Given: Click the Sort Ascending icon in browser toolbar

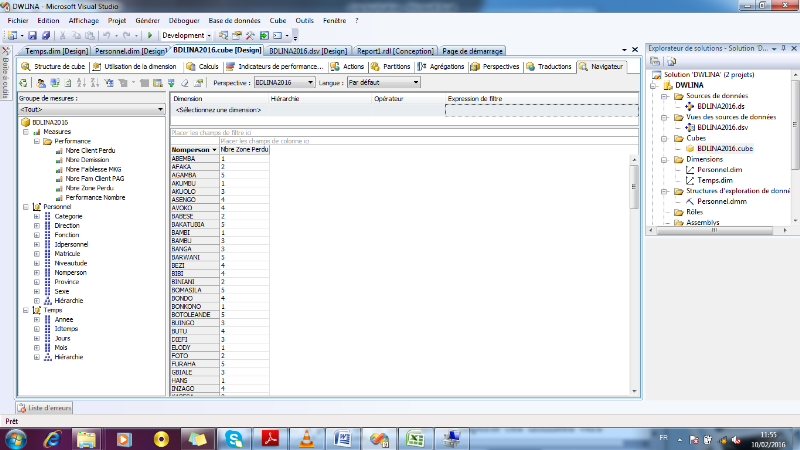Looking at the screenshot, I should 81,83.
